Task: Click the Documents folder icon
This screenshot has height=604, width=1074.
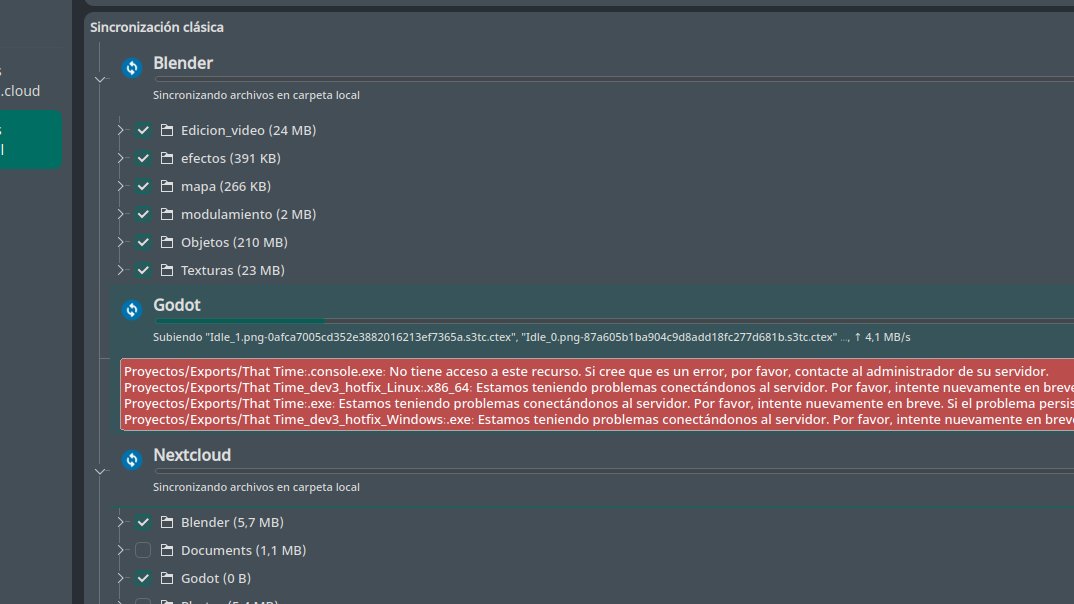Action: pos(166,551)
